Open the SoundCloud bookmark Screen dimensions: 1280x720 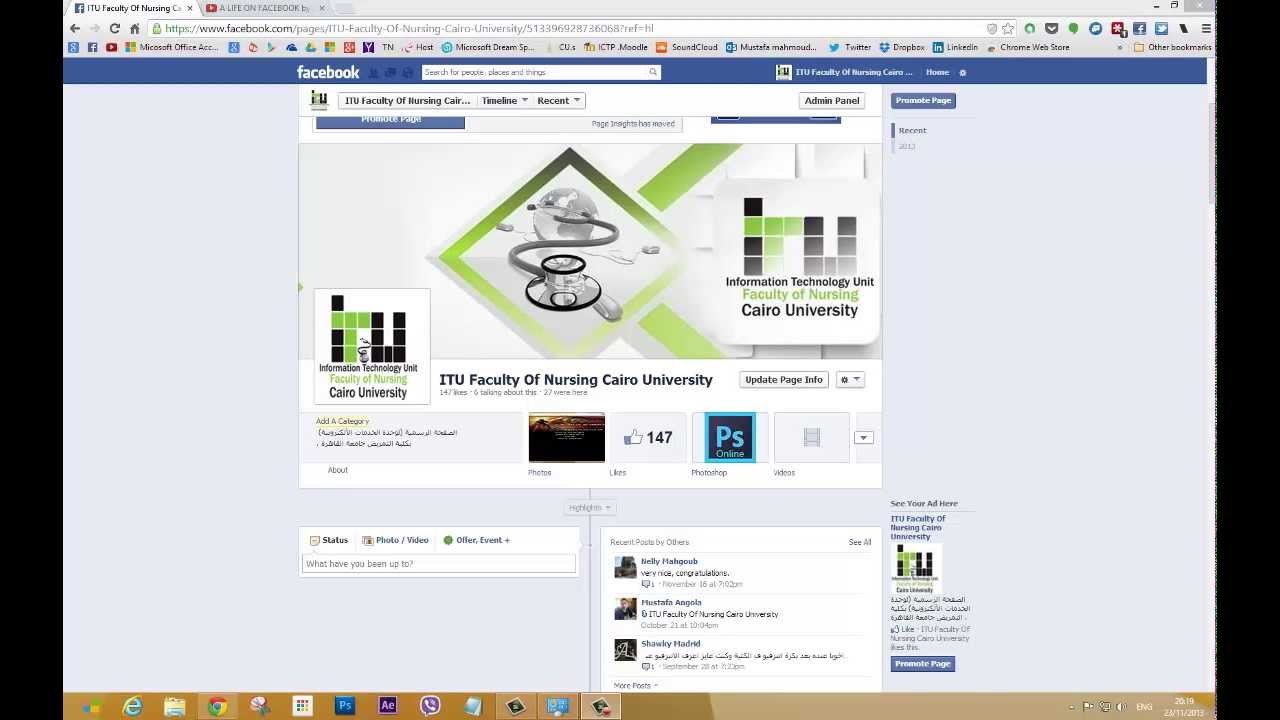(687, 47)
